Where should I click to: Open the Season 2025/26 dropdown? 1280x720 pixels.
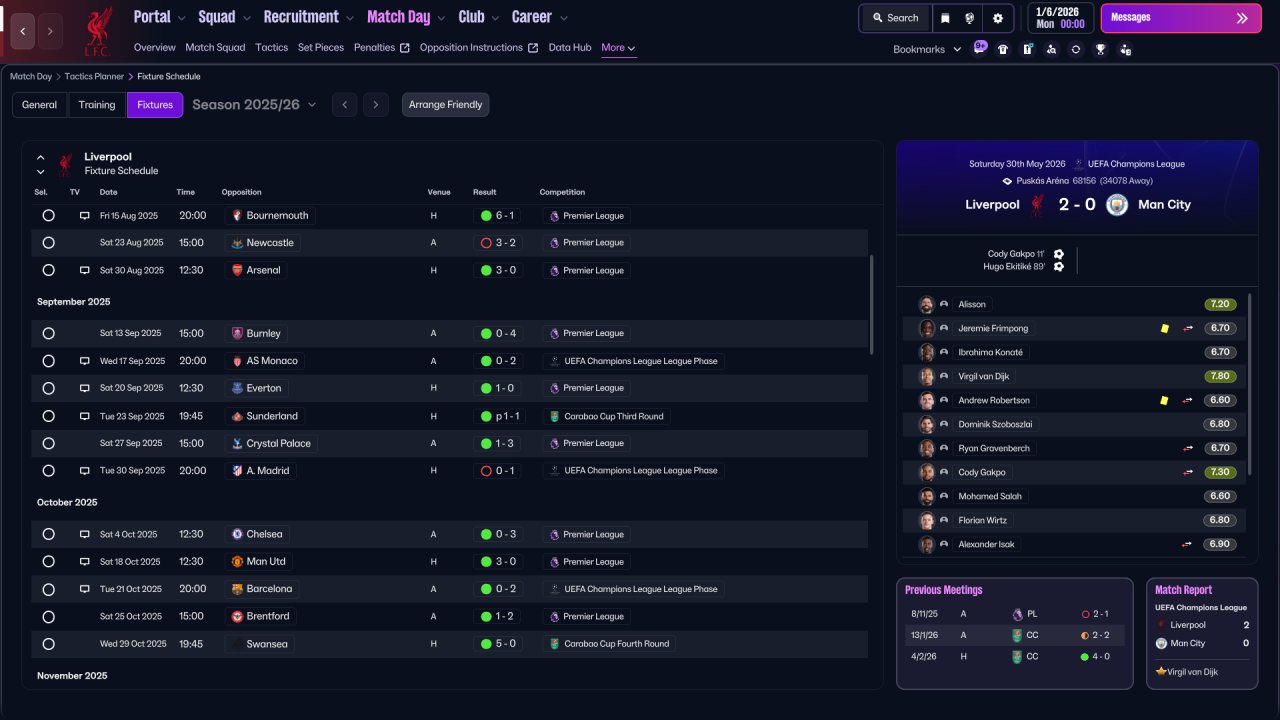pyautogui.click(x=254, y=105)
